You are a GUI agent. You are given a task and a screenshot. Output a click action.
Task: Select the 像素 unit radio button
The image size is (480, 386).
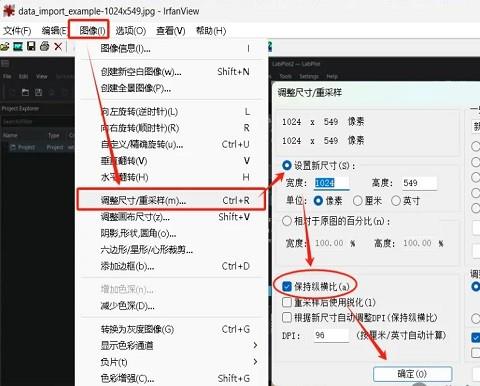pos(318,201)
